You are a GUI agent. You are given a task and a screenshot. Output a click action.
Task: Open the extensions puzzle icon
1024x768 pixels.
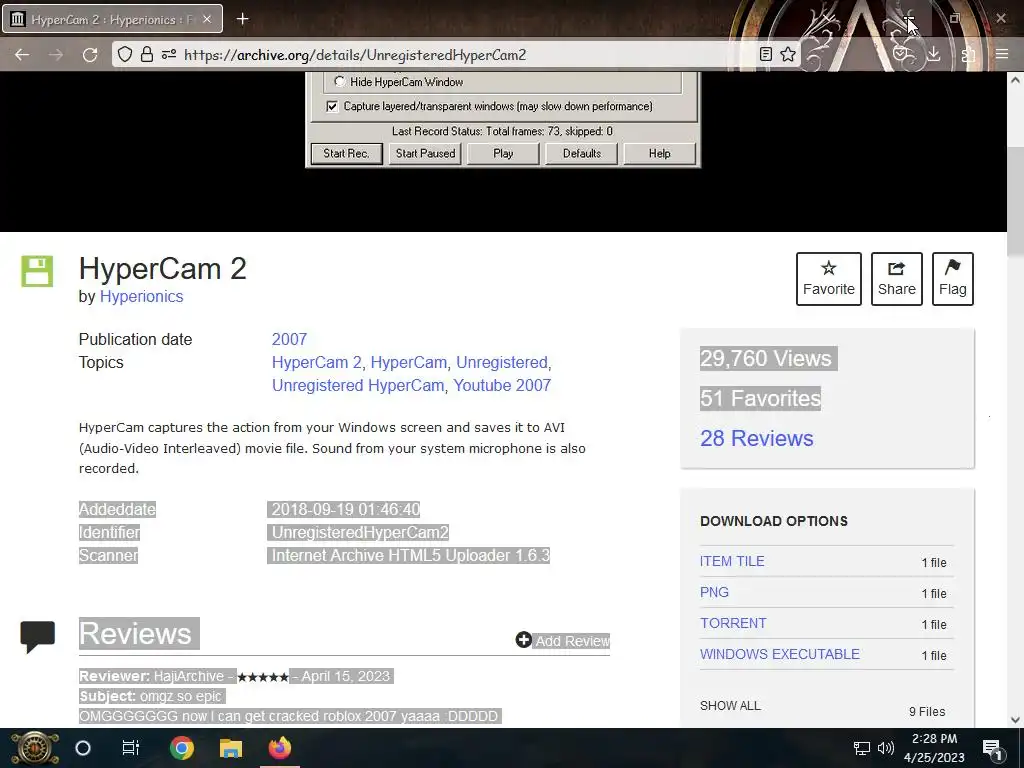point(968,55)
